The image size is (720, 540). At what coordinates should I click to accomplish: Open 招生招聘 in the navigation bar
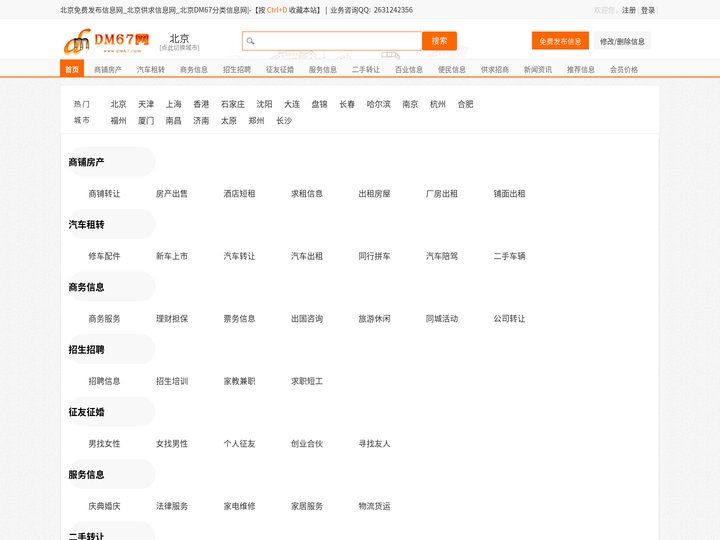(x=237, y=69)
